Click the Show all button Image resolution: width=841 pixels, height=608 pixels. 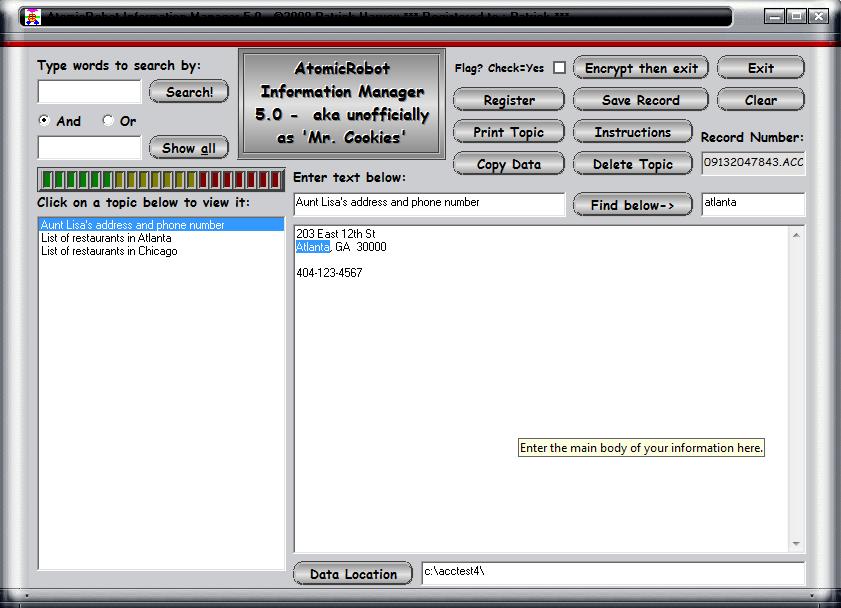[188, 147]
